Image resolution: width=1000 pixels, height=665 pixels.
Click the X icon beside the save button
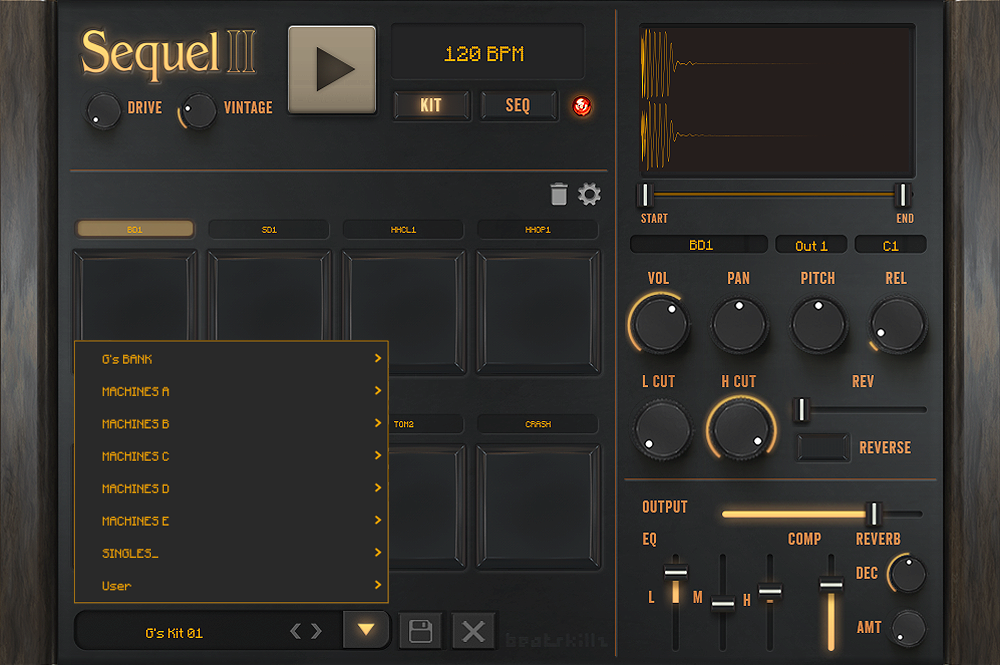[x=473, y=631]
